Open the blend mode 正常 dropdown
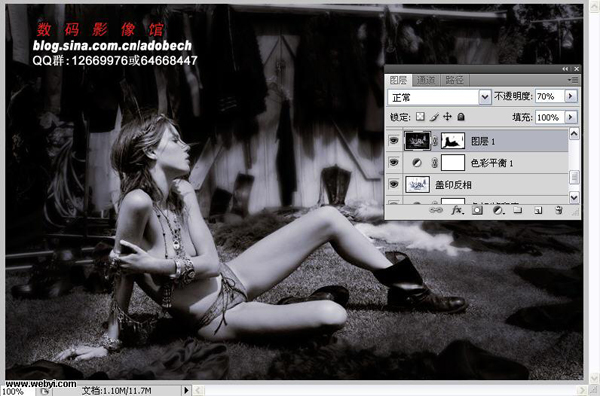 pos(484,97)
